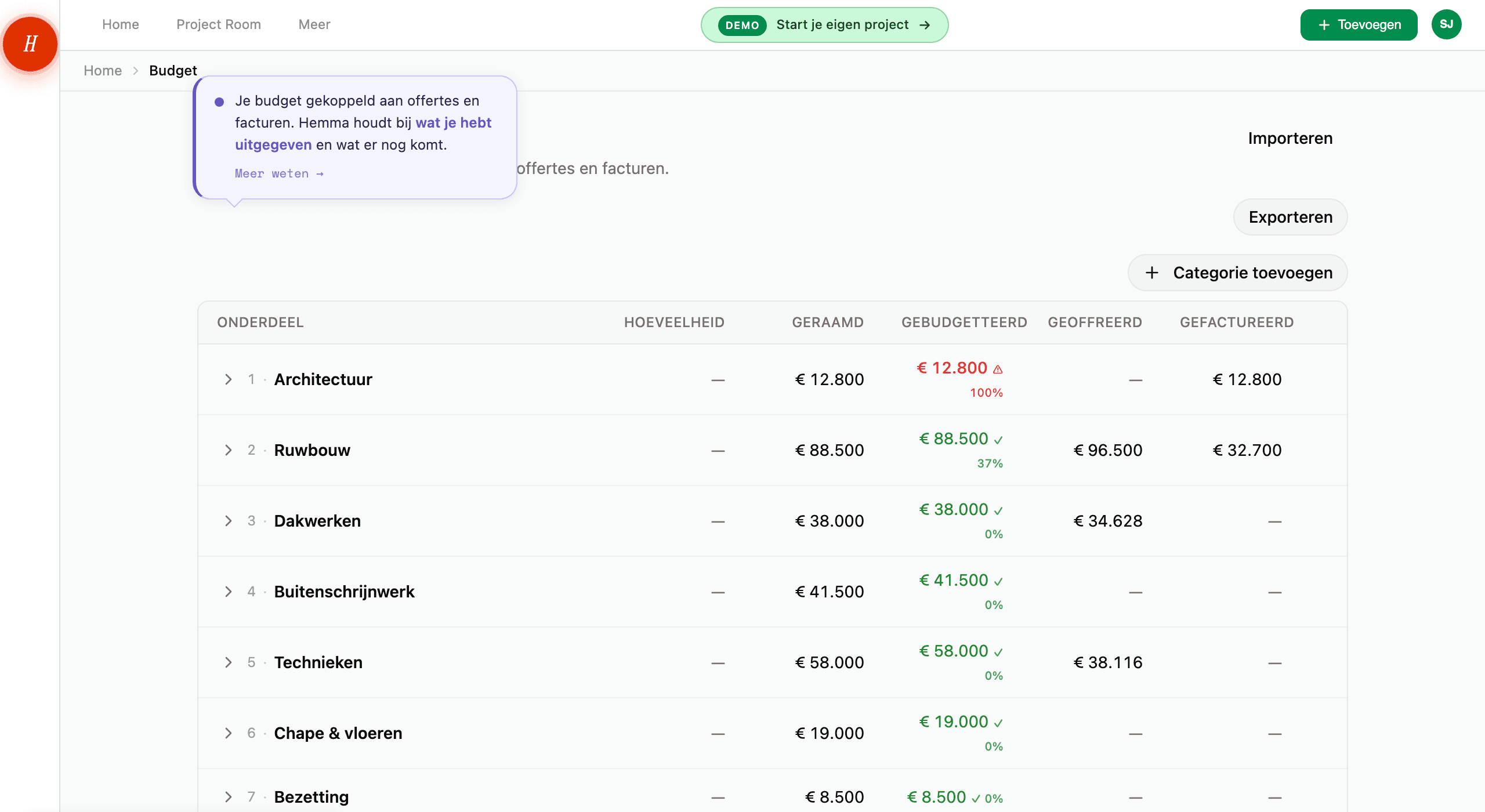
Task: Click the breadcrumb chevron separator after Home
Action: (x=136, y=71)
